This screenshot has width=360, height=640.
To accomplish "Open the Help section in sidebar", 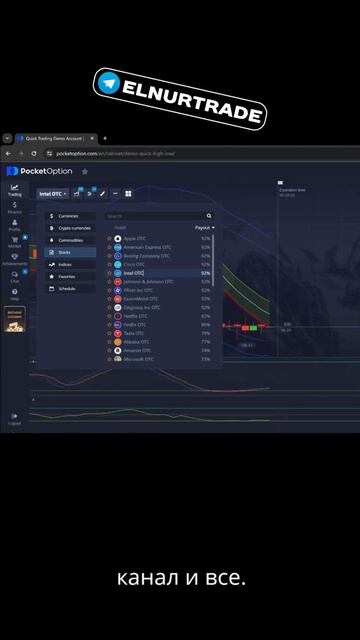I will click(15, 295).
